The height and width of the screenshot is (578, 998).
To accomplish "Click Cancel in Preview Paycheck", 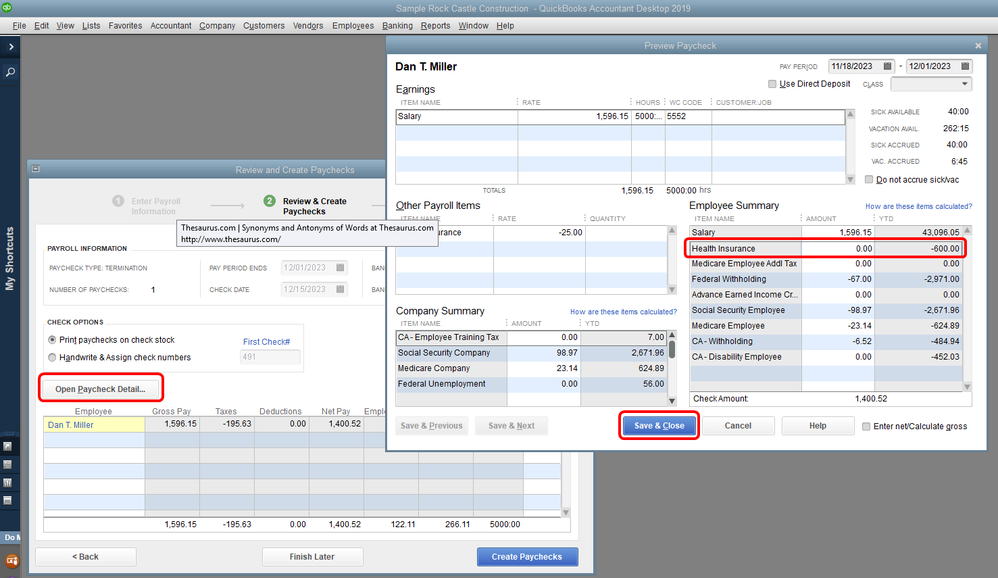I will [x=738, y=426].
